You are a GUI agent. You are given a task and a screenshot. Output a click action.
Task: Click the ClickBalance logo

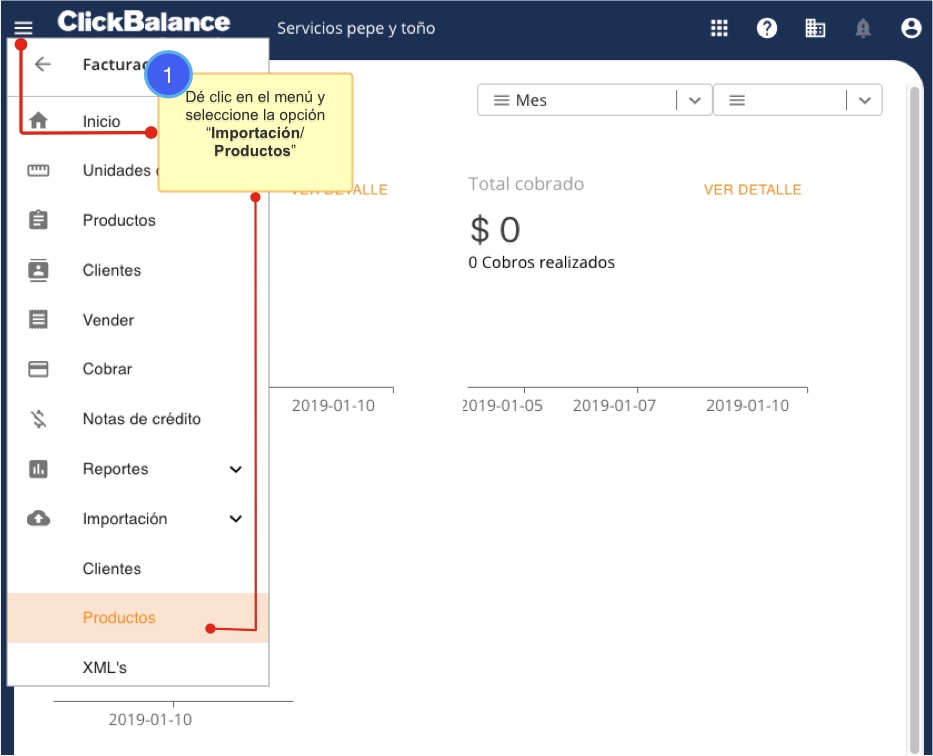click(144, 22)
